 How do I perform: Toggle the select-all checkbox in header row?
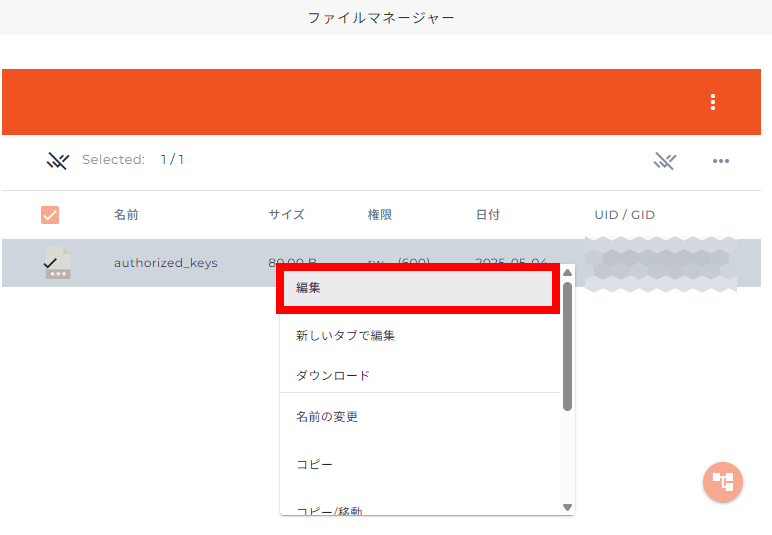[50, 215]
